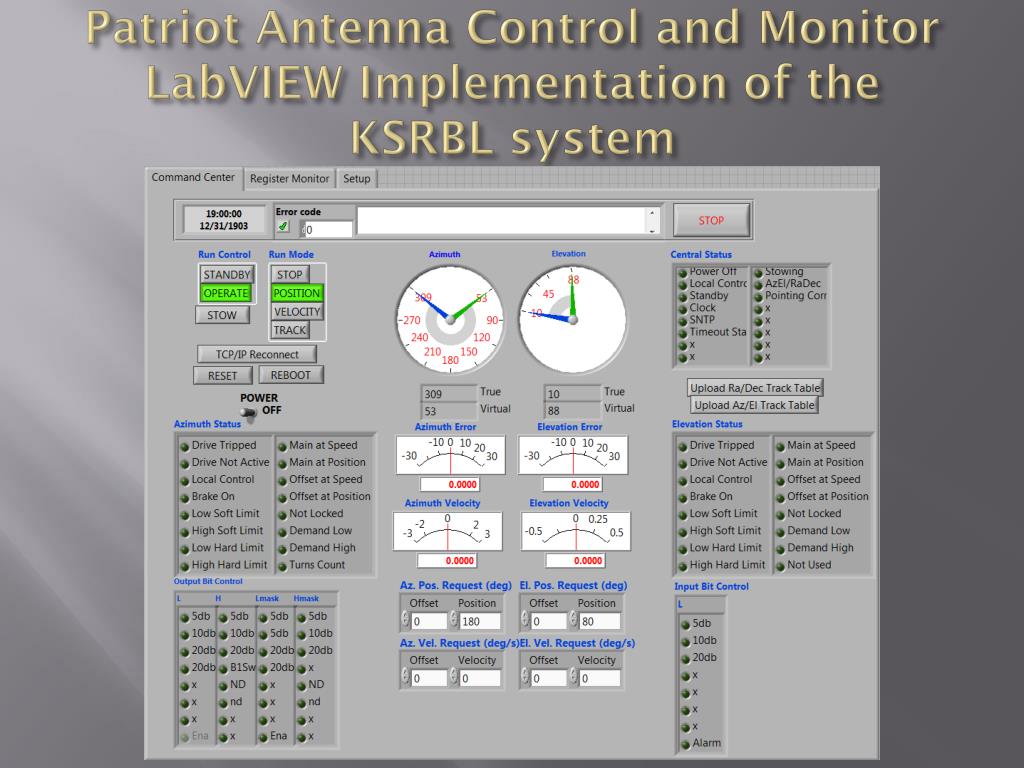Click the Az. Velocity stepper arrows
The height and width of the screenshot is (768, 1024).
pos(454,677)
